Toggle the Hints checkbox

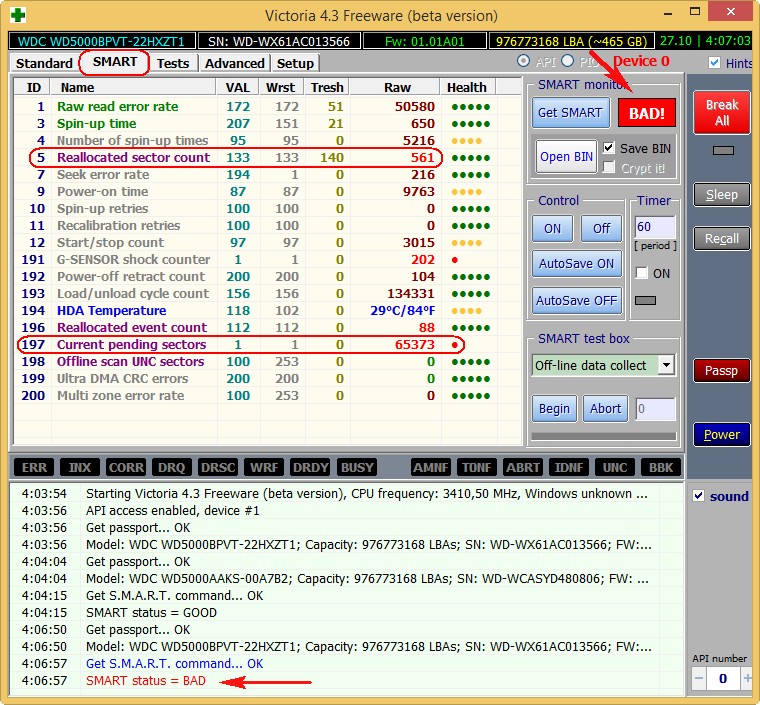(714, 63)
